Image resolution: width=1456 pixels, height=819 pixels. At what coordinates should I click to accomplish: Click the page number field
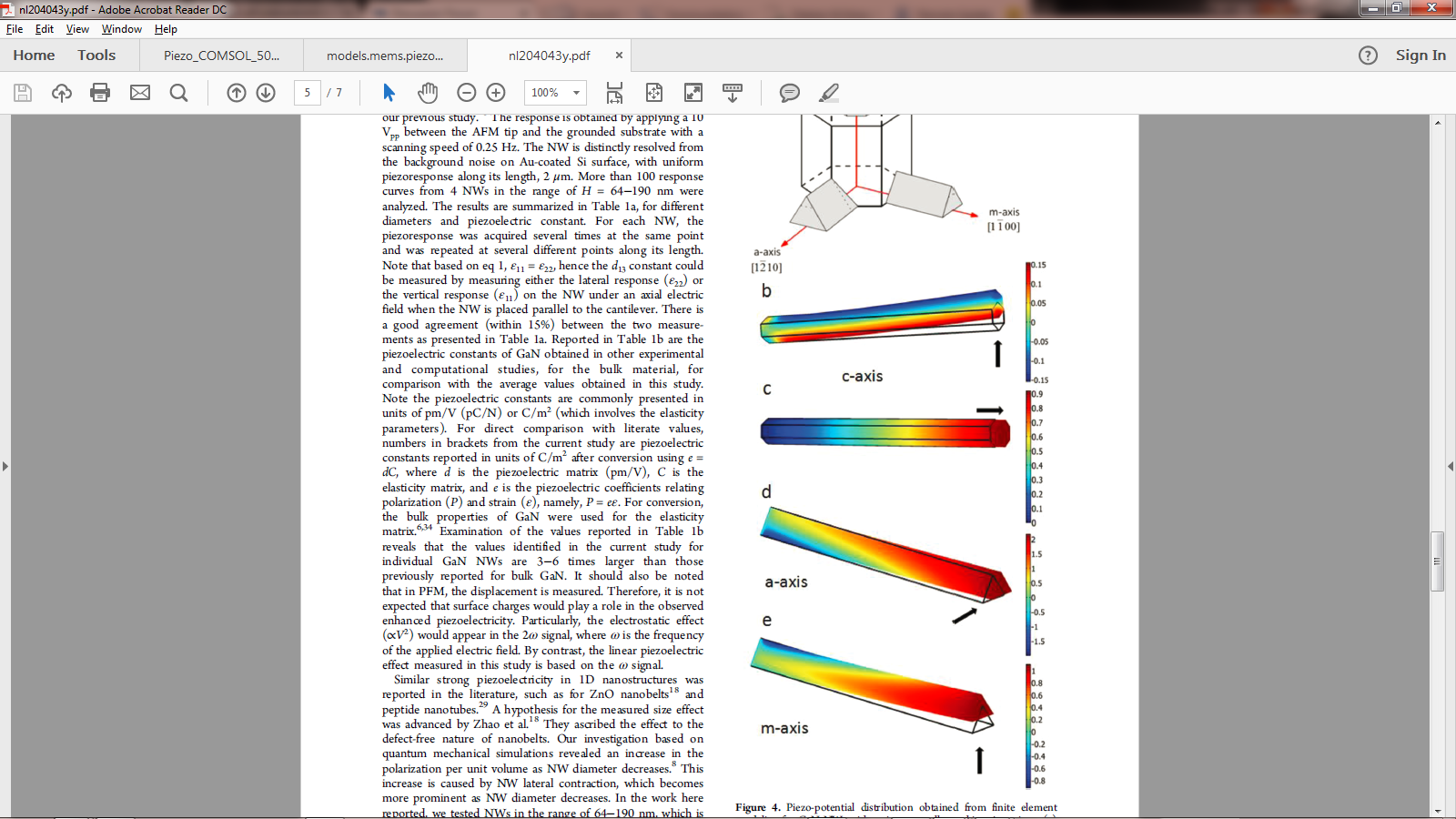(x=308, y=93)
